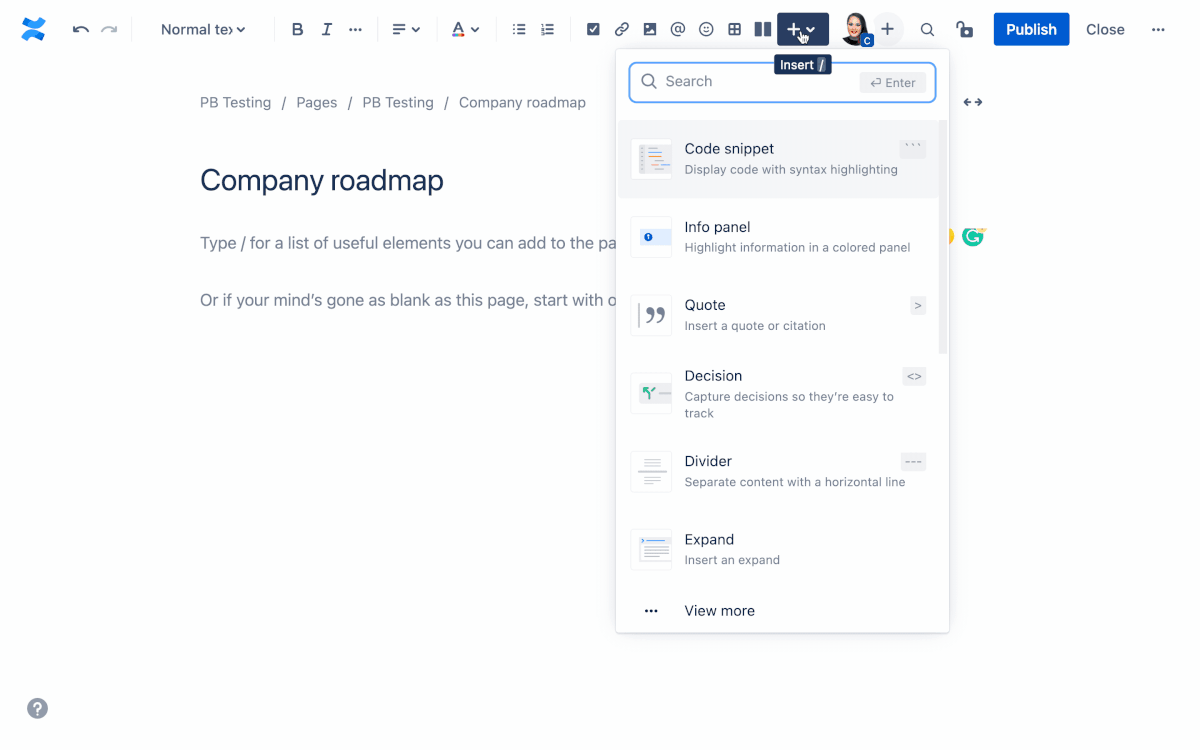Viewport: 1200px width, 750px height.
Task: Add an action item checkbox
Action: [593, 30]
